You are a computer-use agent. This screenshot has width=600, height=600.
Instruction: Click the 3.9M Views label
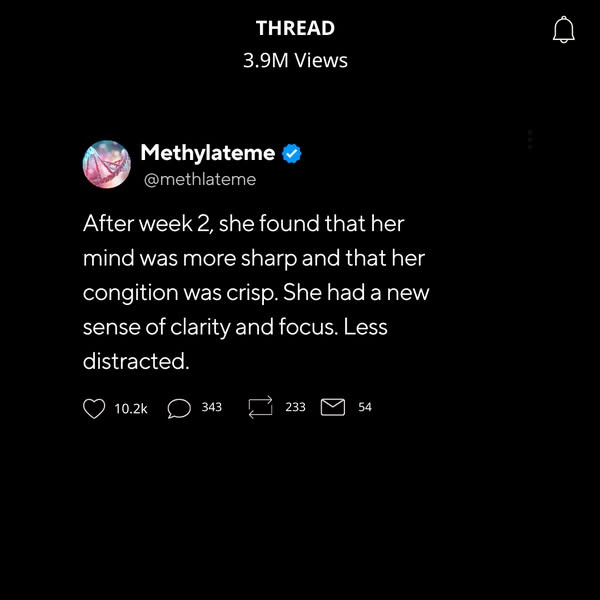(295, 60)
